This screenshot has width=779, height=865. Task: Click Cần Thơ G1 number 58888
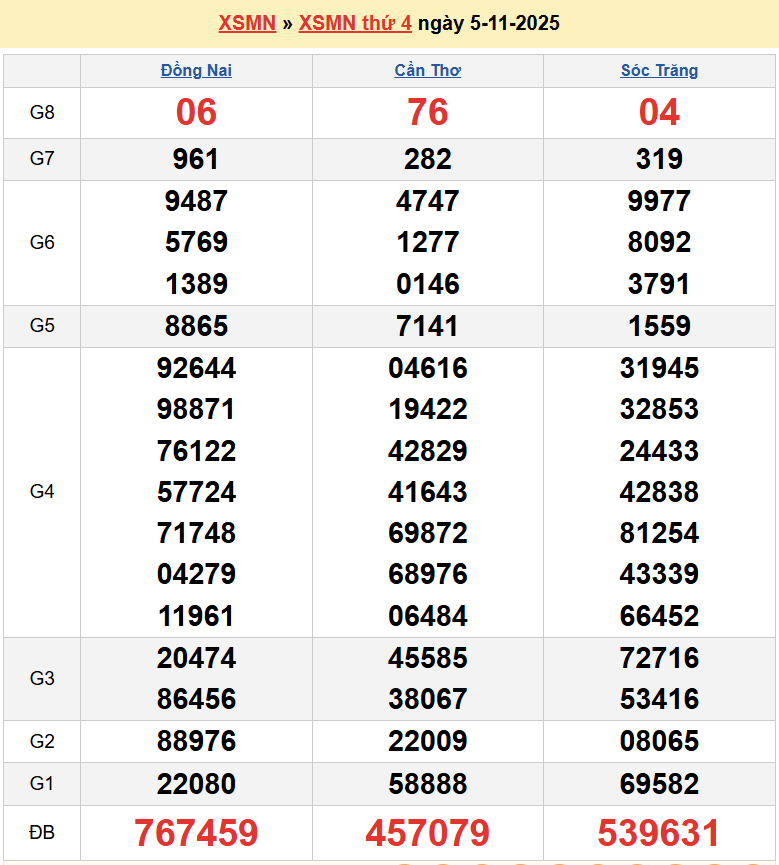(428, 784)
